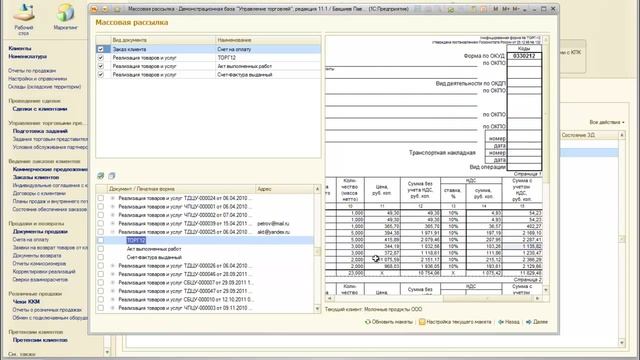Select the akt@yandex.ru address cell
The width and height of the screenshot is (640, 360).
pos(285,232)
